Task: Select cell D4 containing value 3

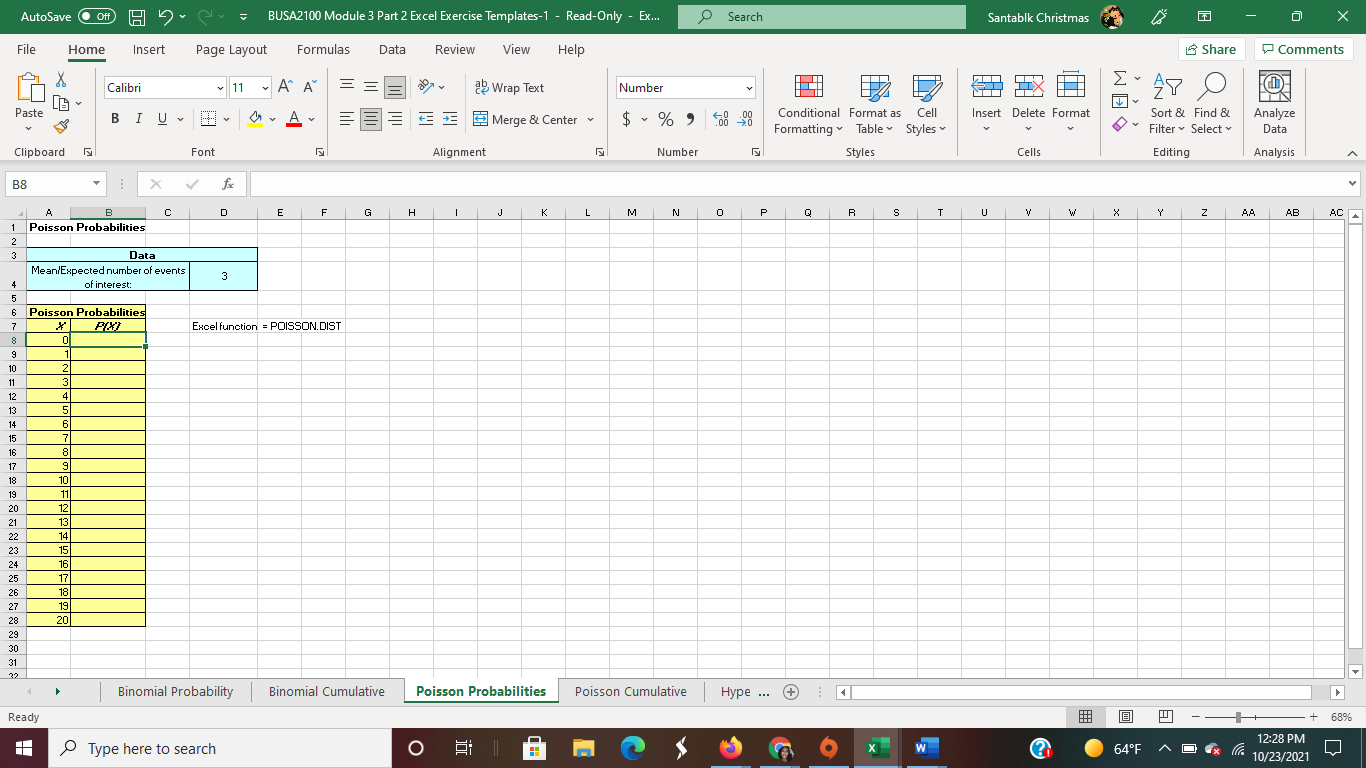Action: [x=223, y=277]
